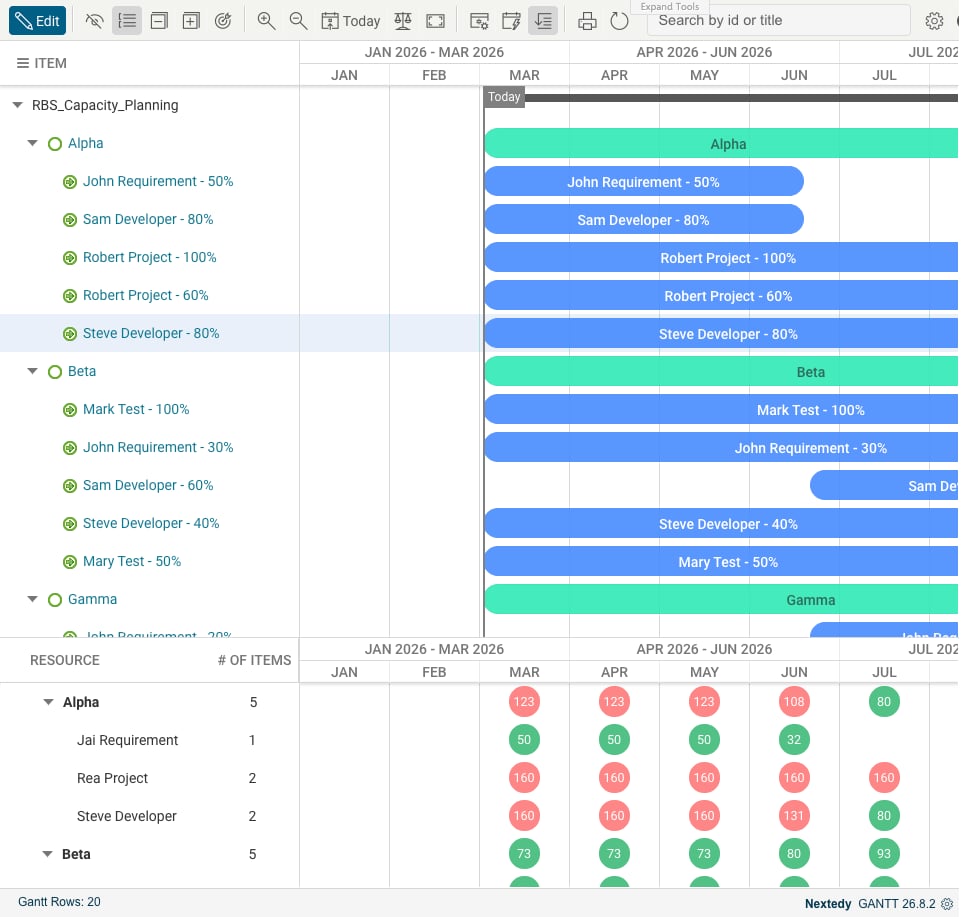Click the balance scales icon

tap(403, 21)
